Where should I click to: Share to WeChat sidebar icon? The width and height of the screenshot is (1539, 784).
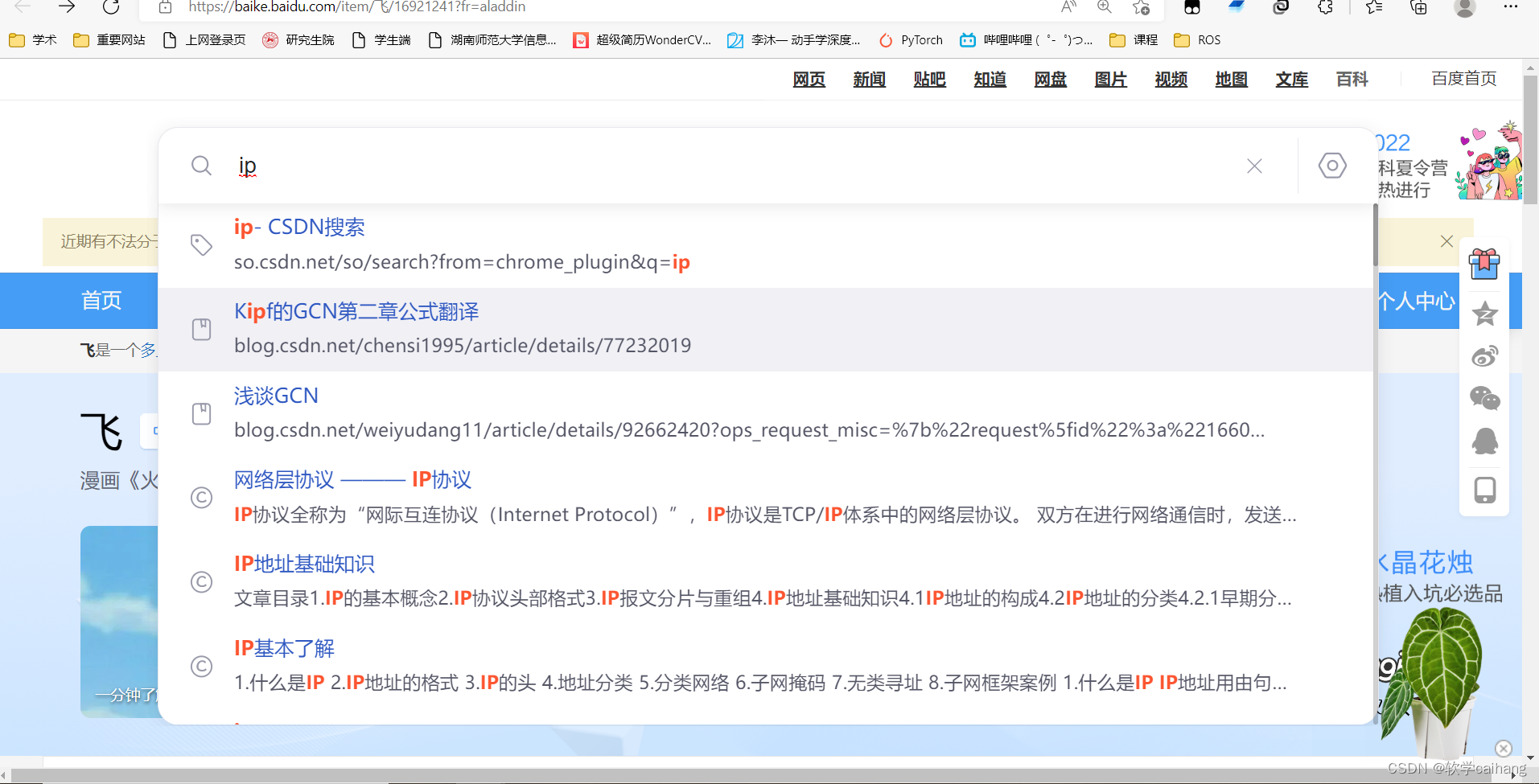[x=1484, y=398]
